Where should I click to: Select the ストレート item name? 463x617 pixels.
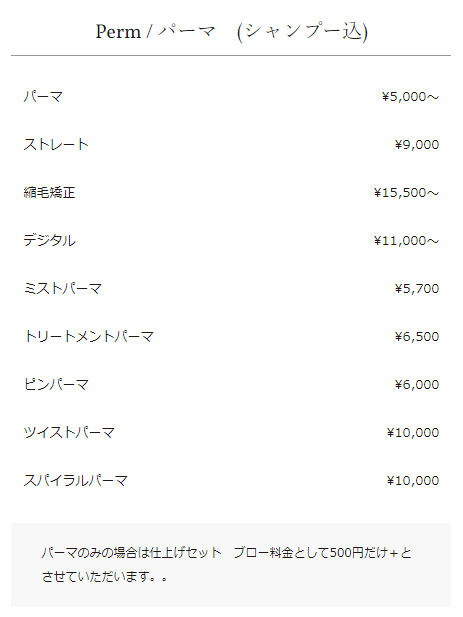pyautogui.click(x=56, y=144)
